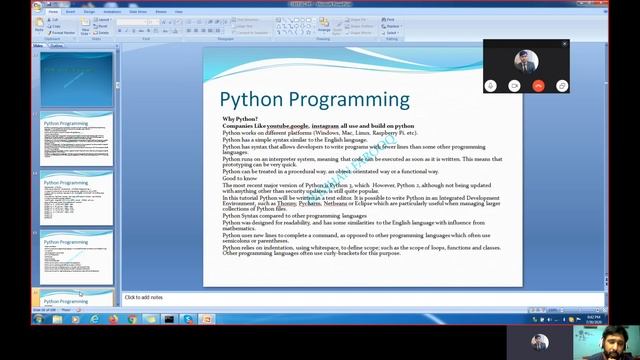Launch Windows Media Player from taskbar
This screenshot has height=360, width=640.
click(x=76, y=319)
